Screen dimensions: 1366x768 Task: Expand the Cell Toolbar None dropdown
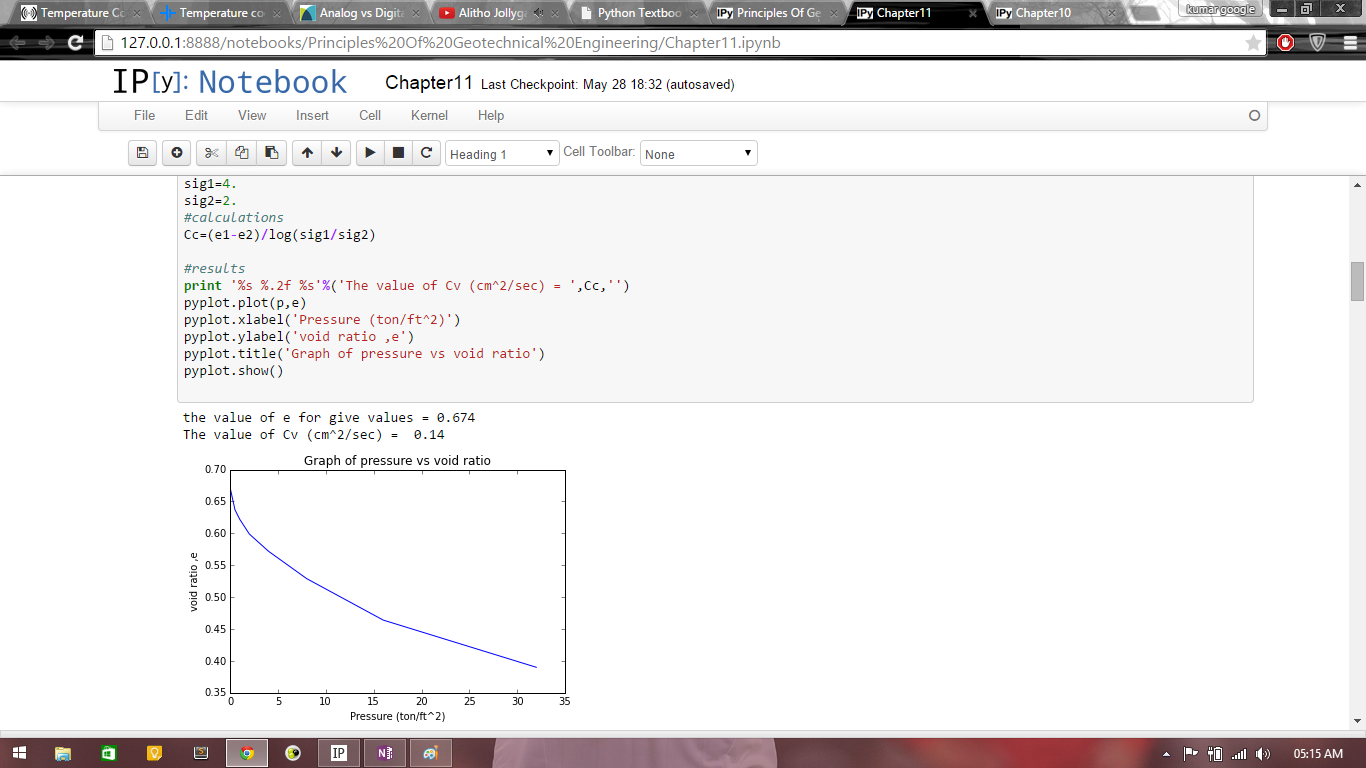[698, 154]
